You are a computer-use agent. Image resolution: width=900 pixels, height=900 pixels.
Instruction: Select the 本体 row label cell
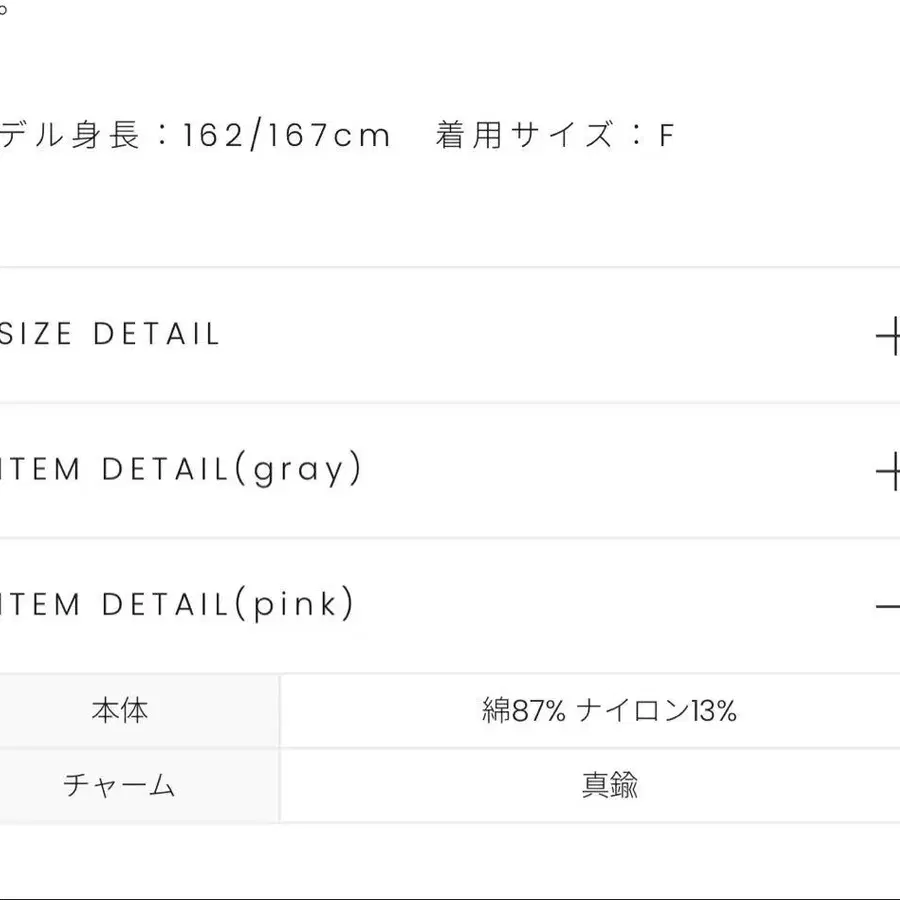coord(120,711)
